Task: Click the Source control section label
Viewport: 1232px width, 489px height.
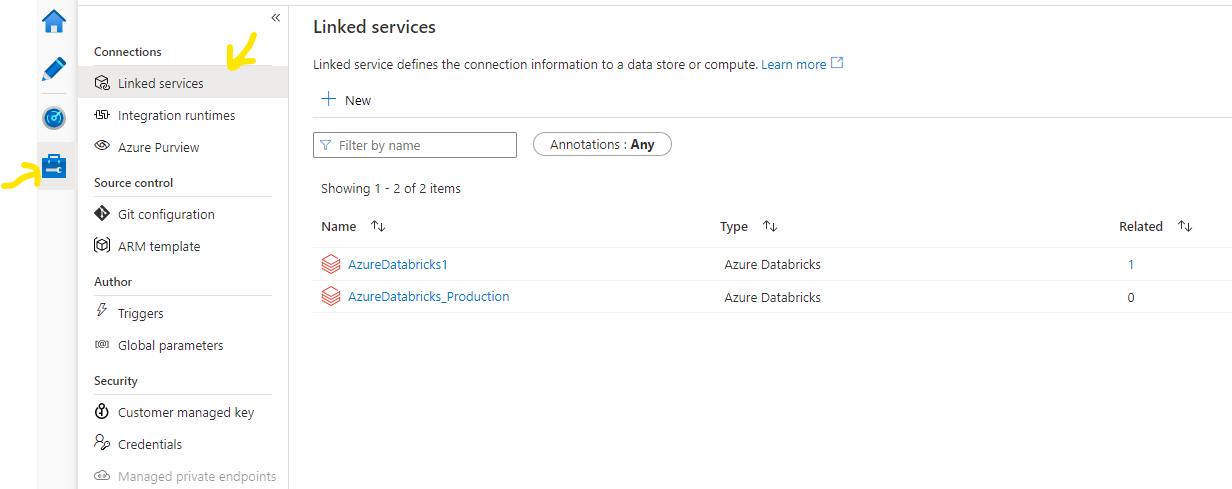Action: click(x=134, y=183)
